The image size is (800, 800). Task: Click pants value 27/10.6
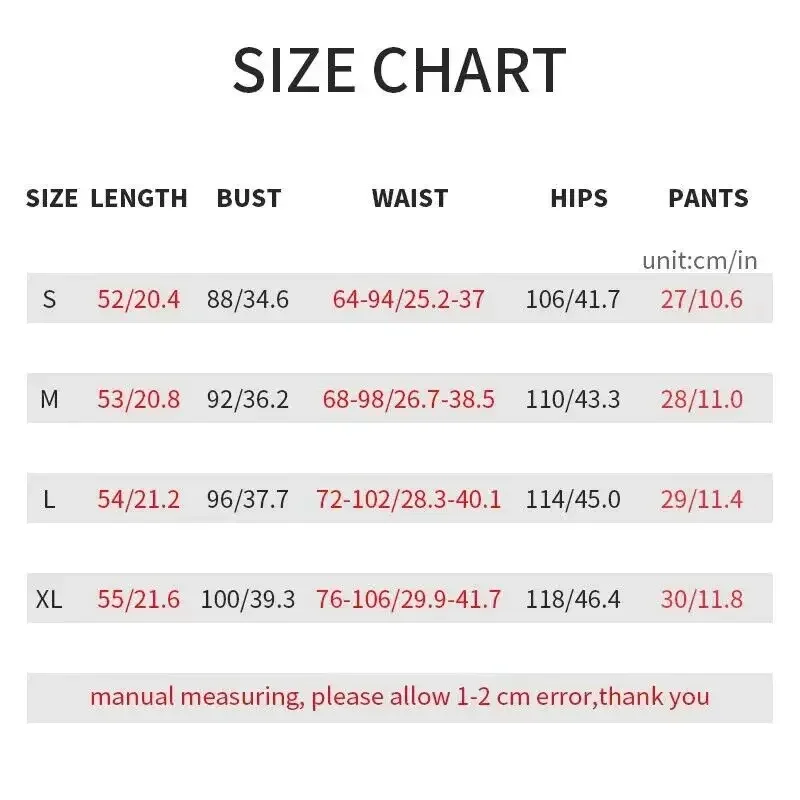click(x=702, y=299)
